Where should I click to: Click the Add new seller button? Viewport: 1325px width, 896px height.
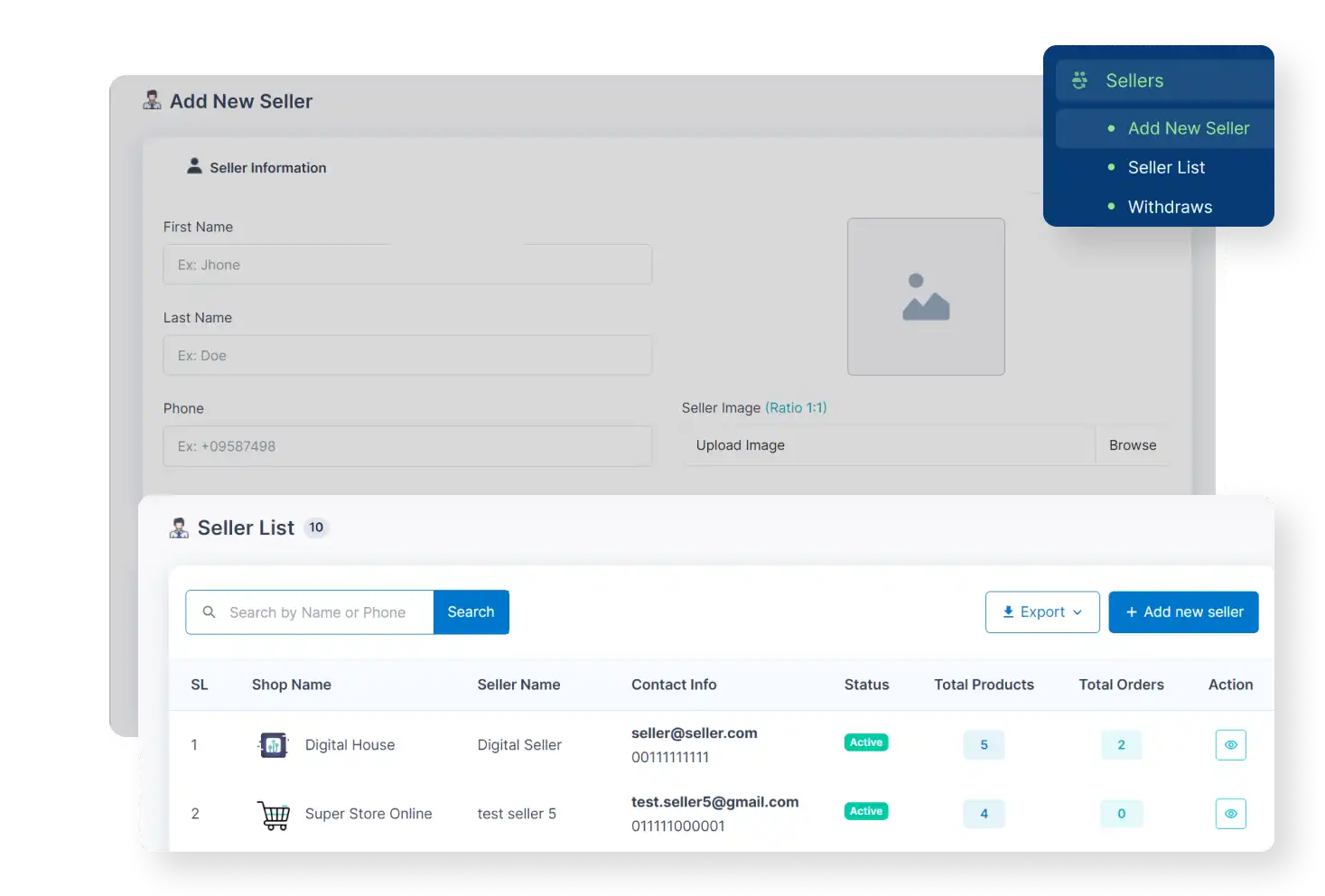pyautogui.click(x=1183, y=611)
